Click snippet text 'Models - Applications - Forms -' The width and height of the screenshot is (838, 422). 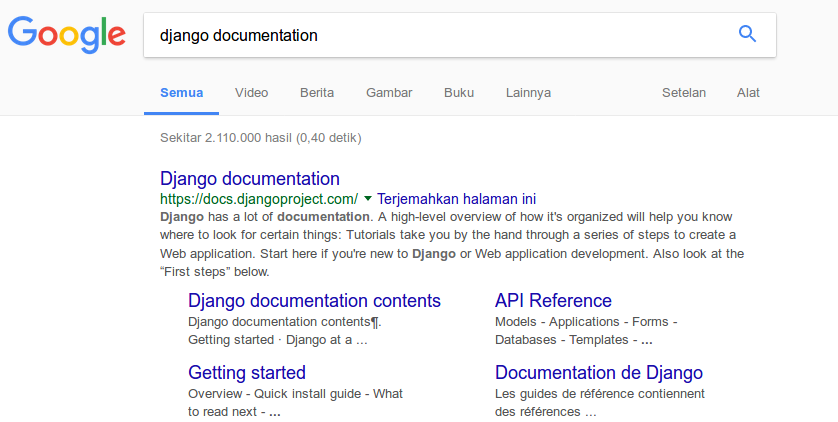[586, 322]
